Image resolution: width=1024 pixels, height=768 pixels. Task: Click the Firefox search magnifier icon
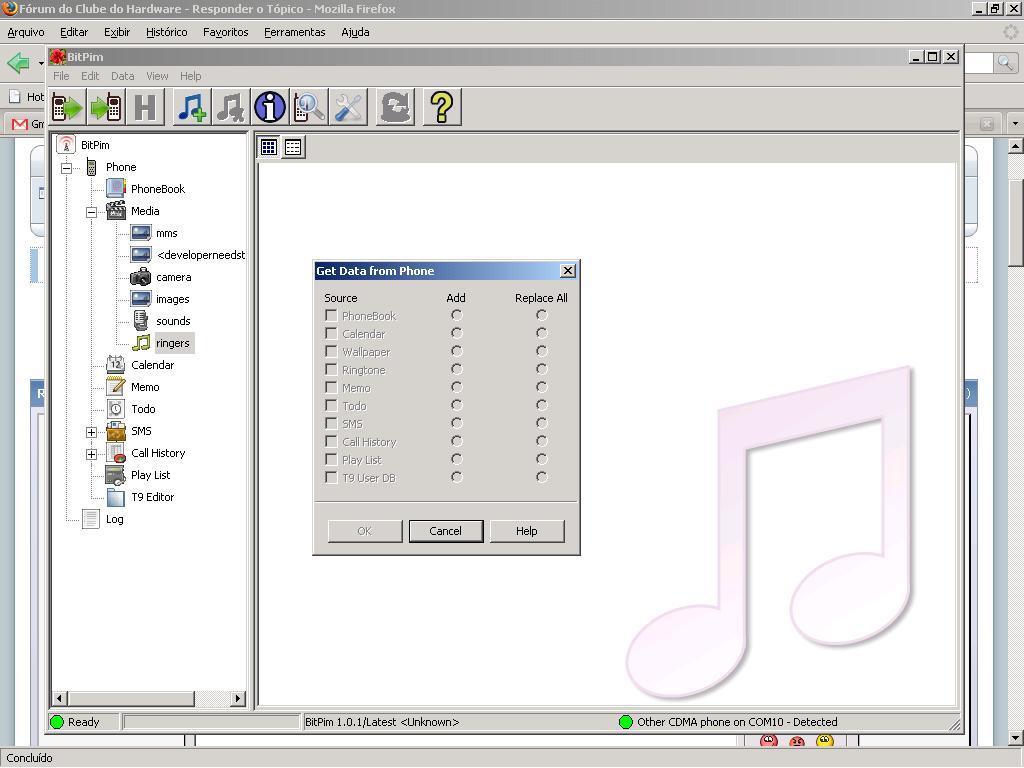pyautogui.click(x=1005, y=63)
